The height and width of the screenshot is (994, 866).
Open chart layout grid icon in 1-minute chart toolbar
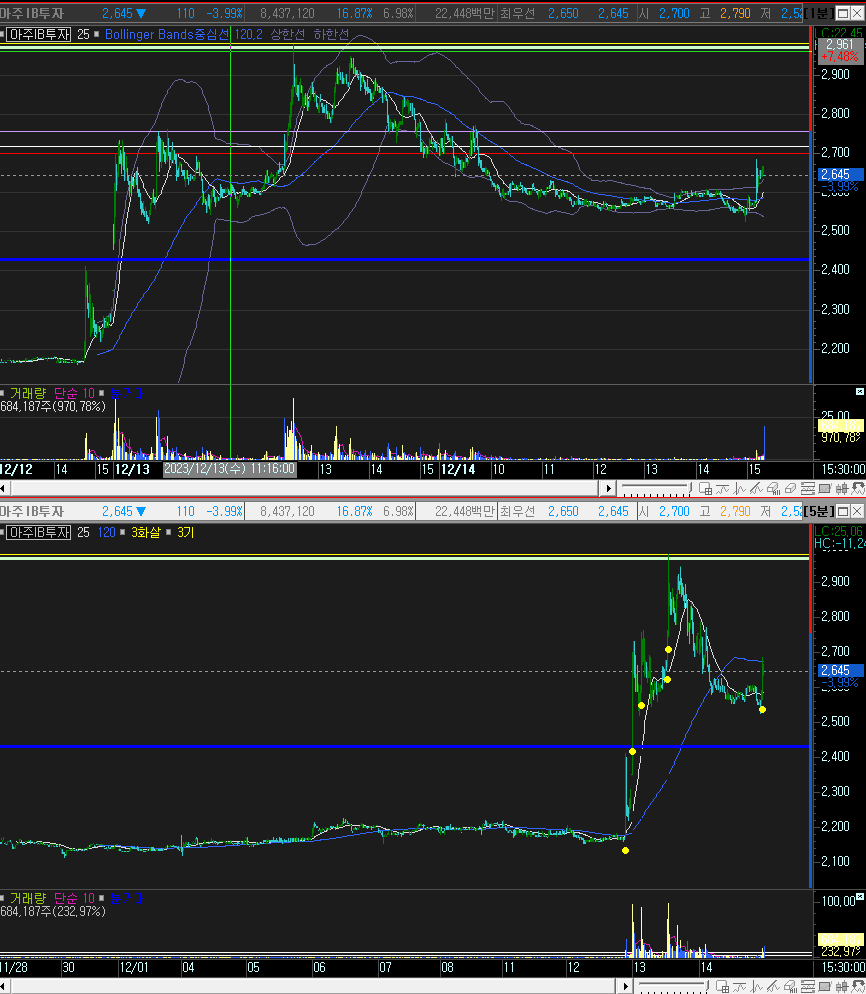[x=705, y=488]
